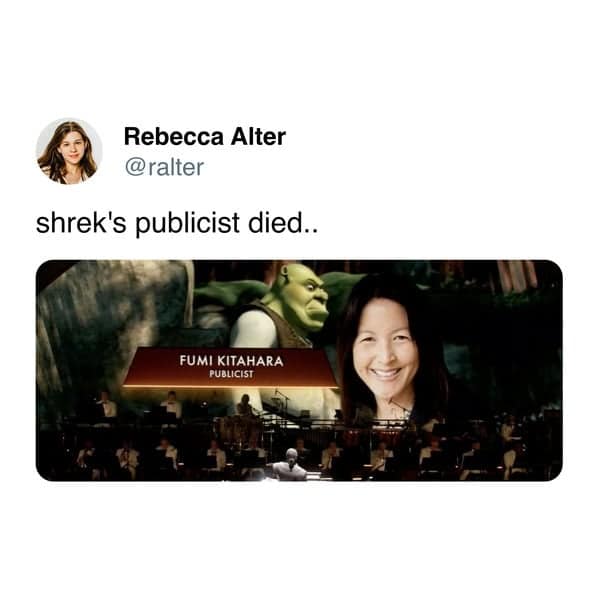Click the smiling woman's portrait photo
This screenshot has width=599, height=599.
pos(386,349)
